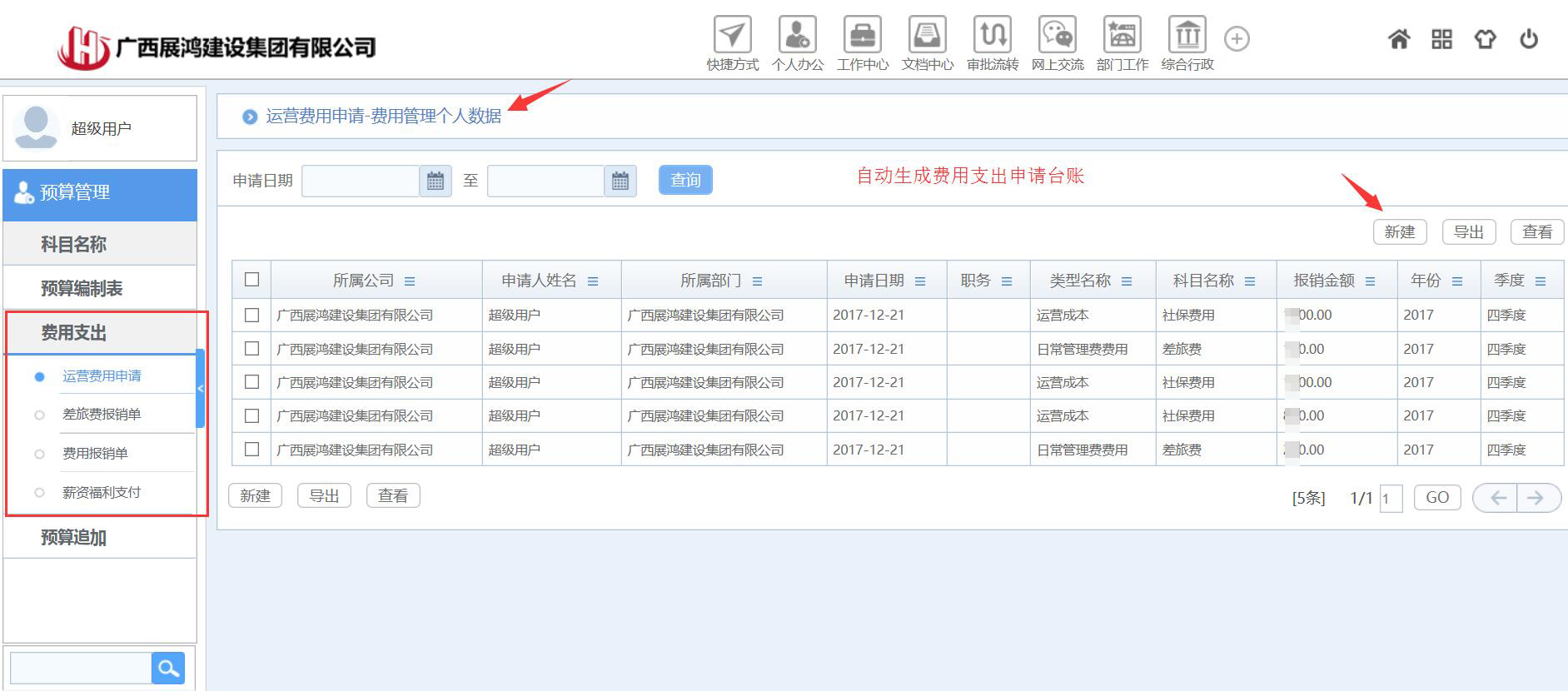The width and height of the screenshot is (1568, 691).
Task: Expand the 预算追加 sidebar menu
Action: (x=74, y=537)
